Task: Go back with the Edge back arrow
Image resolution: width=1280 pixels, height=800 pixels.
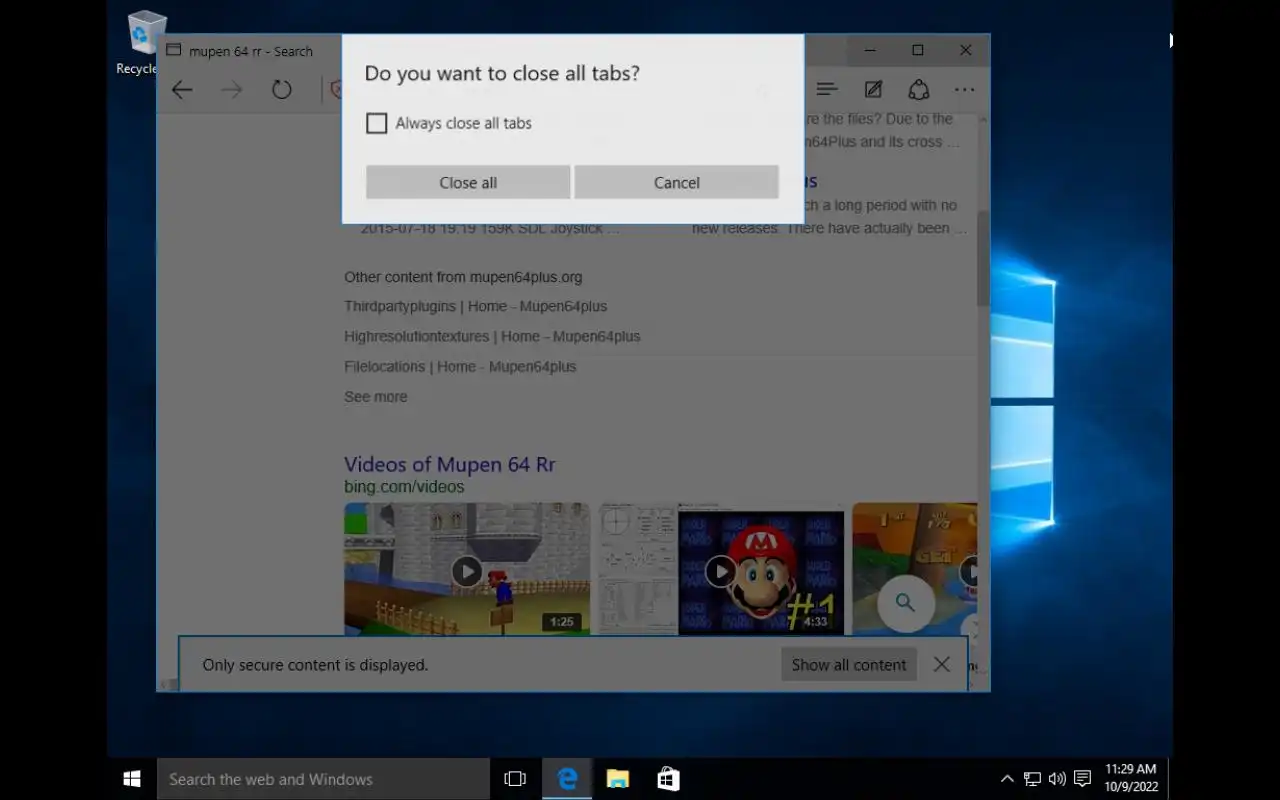Action: (x=182, y=90)
